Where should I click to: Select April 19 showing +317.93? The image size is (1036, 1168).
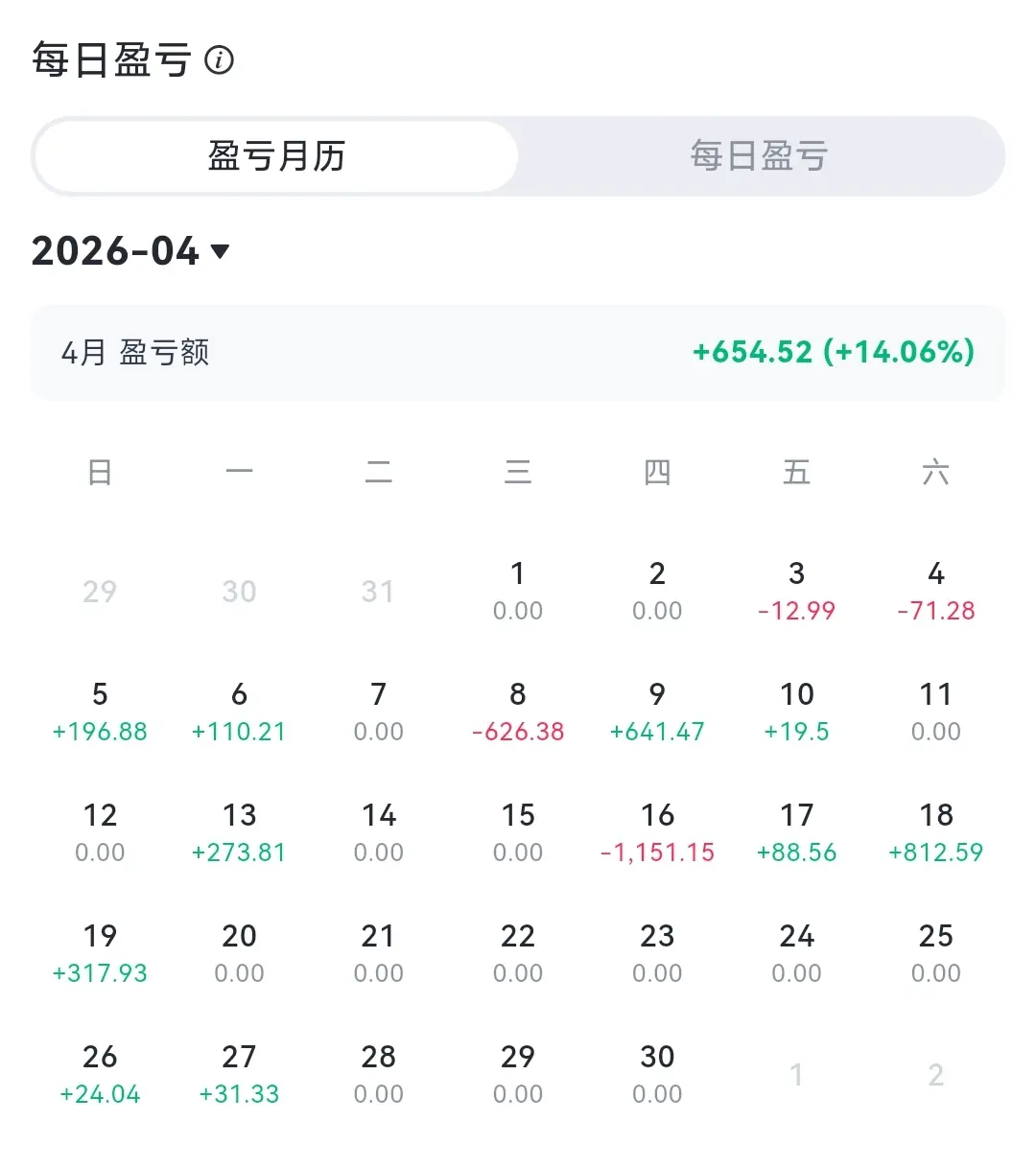click(x=100, y=953)
